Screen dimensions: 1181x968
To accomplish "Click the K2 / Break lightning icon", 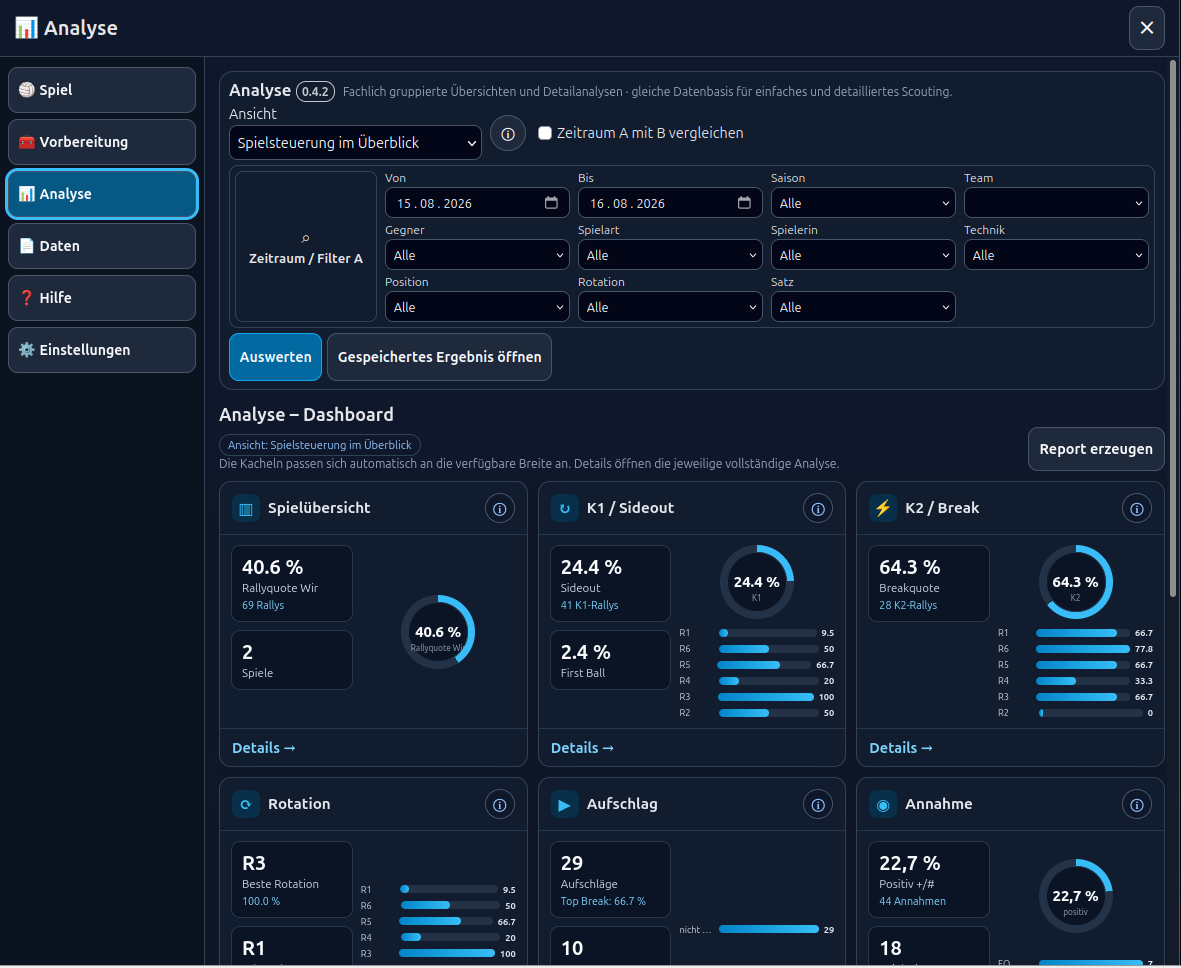I will [883, 508].
